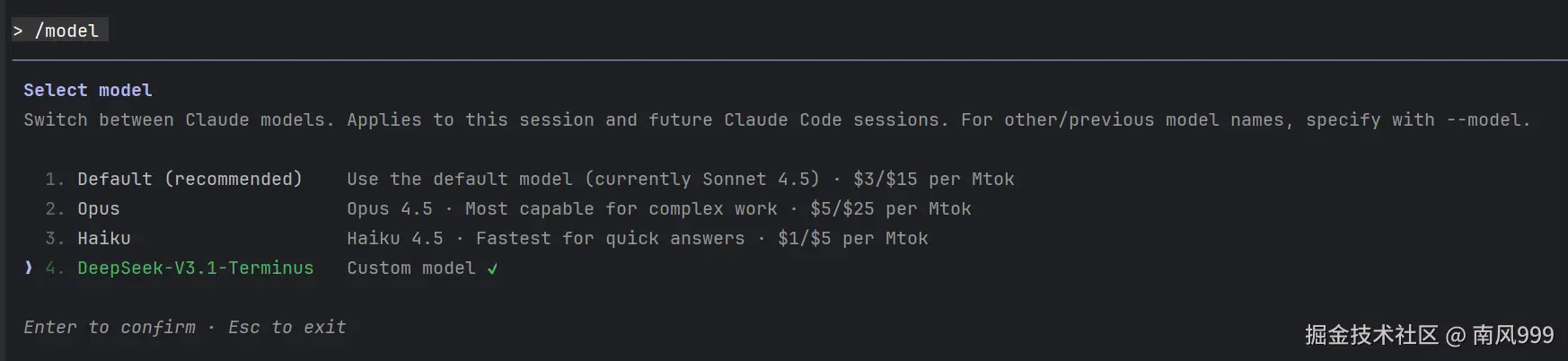Click the number 1 list marker

54,179
